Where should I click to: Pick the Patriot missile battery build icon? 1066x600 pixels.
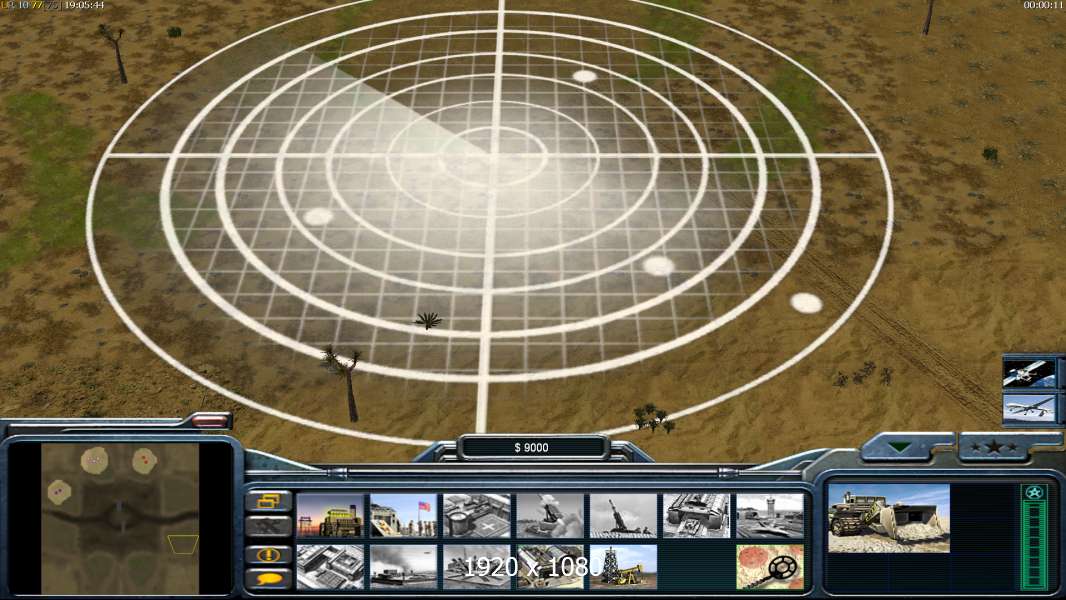pyautogui.click(x=551, y=516)
